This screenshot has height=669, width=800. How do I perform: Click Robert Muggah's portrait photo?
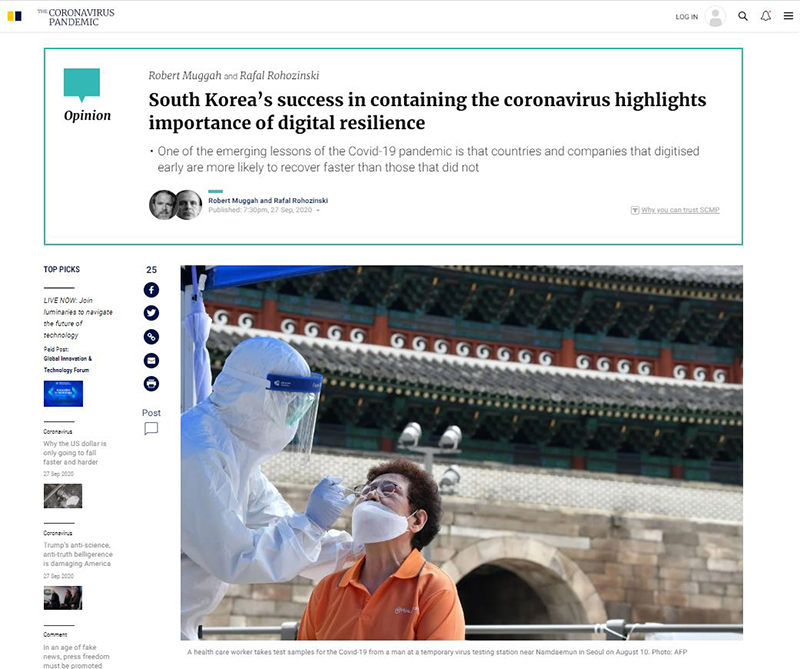tap(162, 205)
